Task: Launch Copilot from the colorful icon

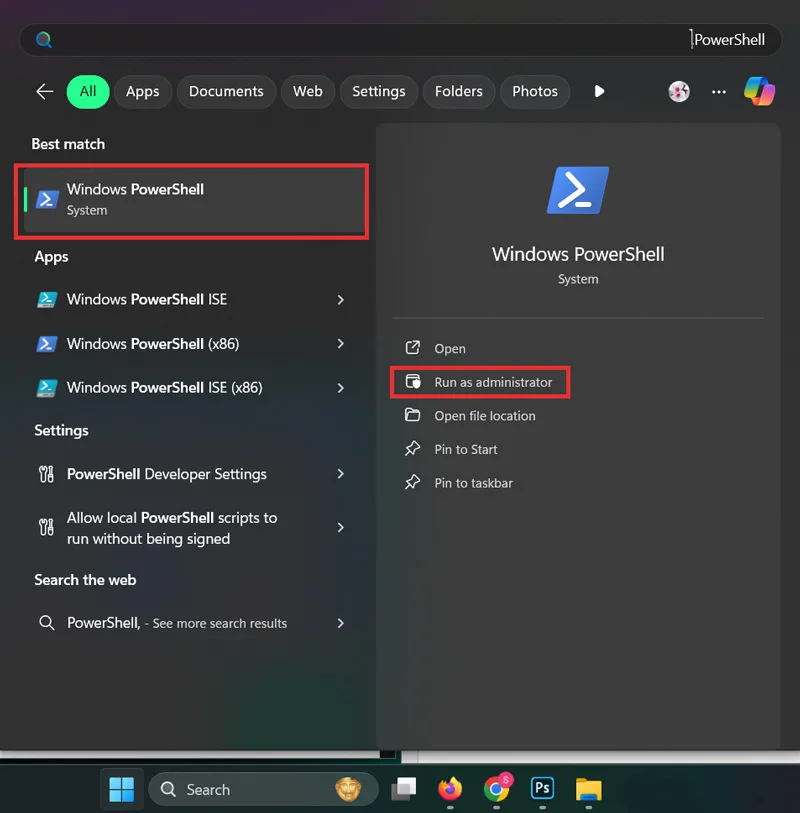Action: (x=760, y=91)
